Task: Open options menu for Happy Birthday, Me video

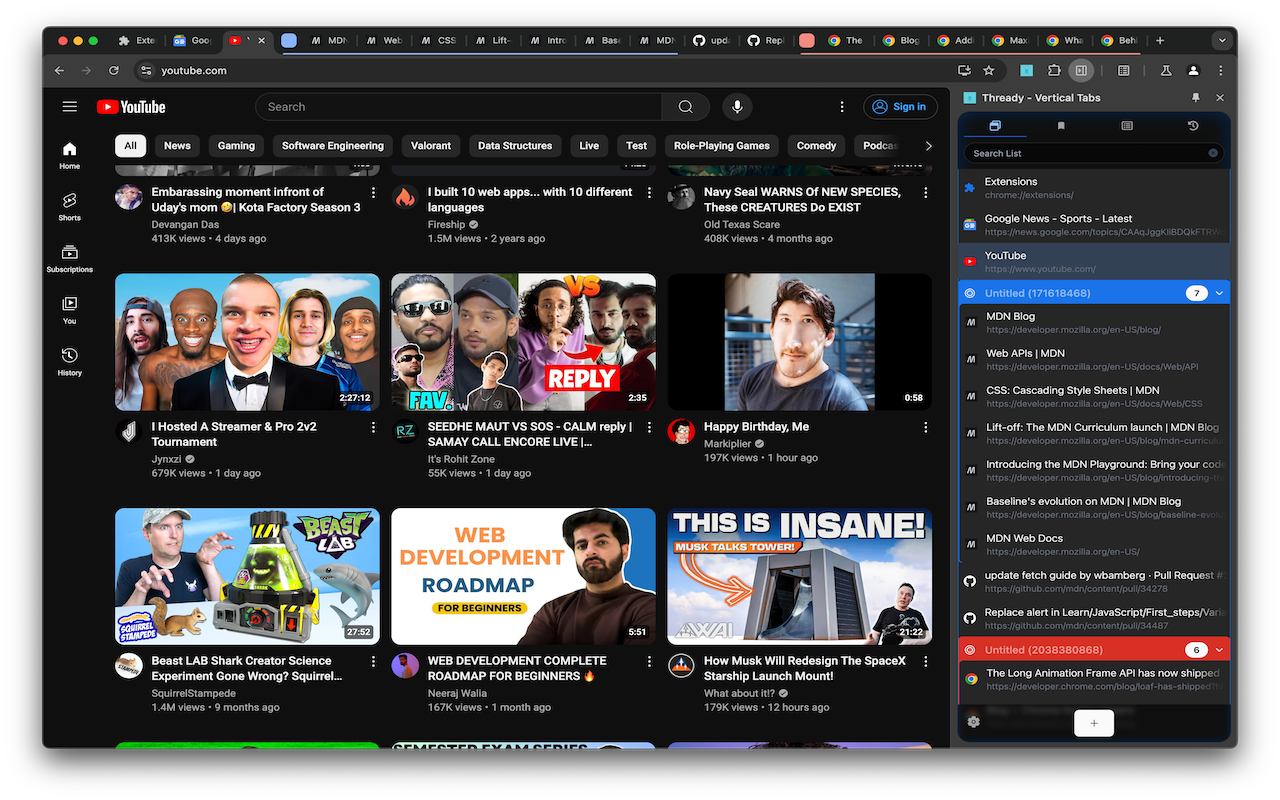Action: [x=925, y=427]
